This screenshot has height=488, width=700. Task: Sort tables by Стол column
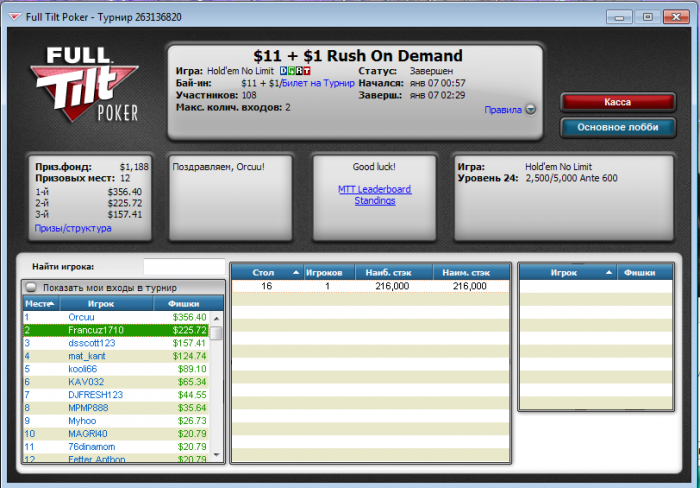pos(267,272)
